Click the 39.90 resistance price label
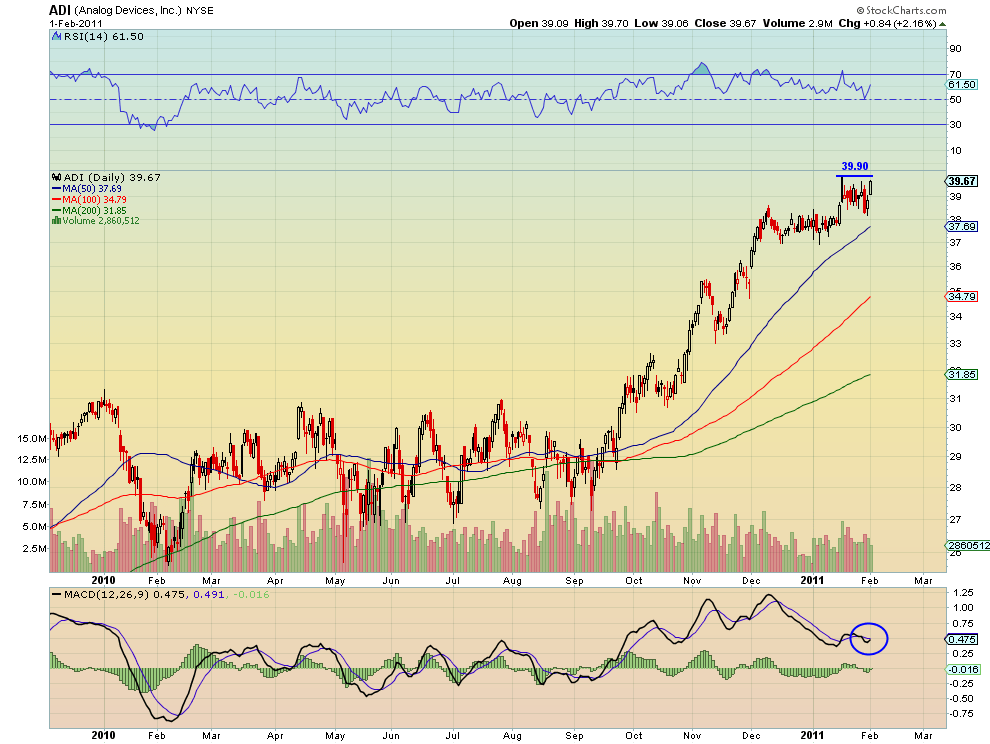The height and width of the screenshot is (744, 990). 855,166
